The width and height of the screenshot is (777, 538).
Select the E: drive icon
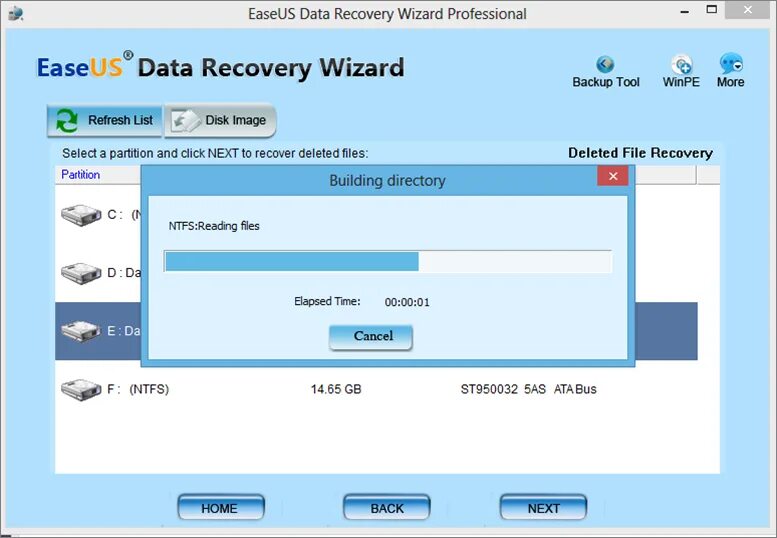coord(81,331)
